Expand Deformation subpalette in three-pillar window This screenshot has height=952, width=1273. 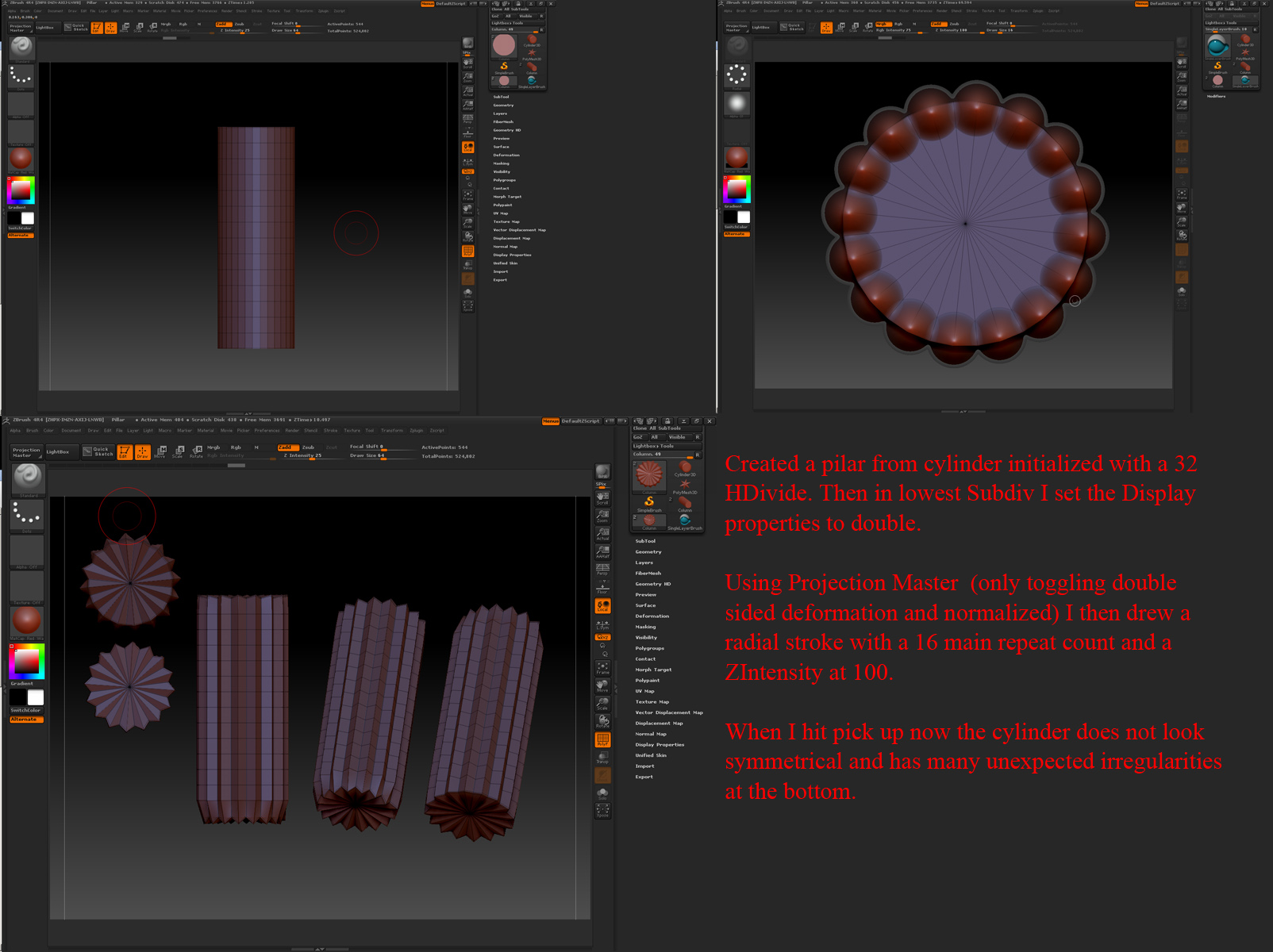click(652, 616)
